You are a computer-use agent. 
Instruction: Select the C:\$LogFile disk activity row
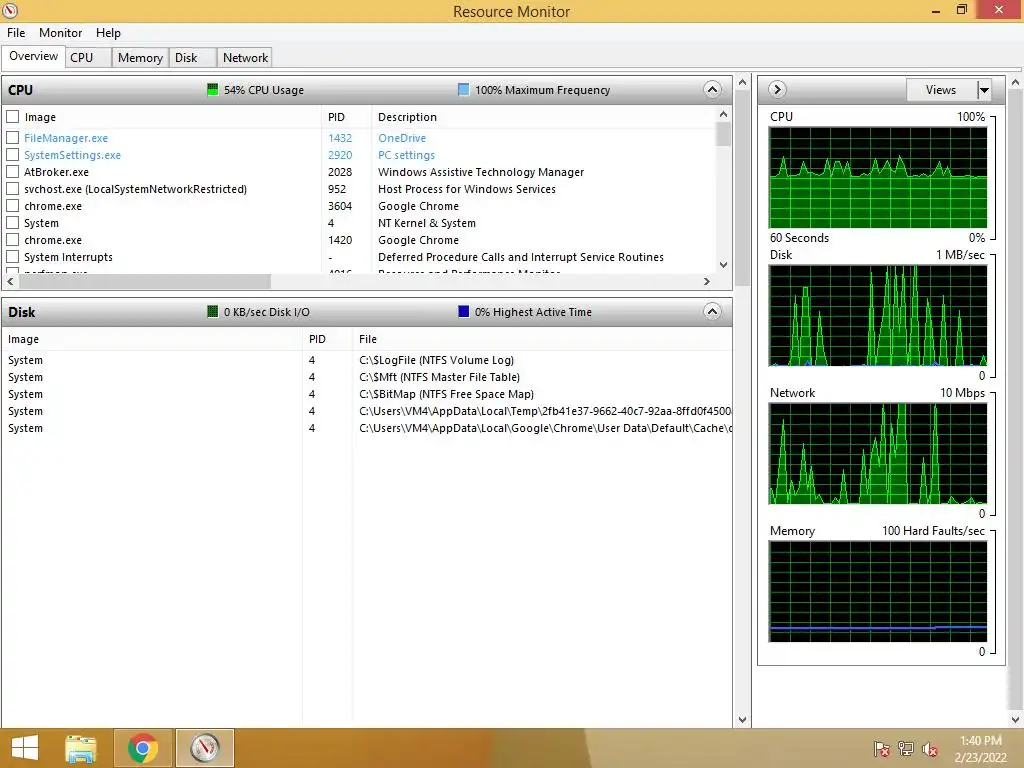366,360
